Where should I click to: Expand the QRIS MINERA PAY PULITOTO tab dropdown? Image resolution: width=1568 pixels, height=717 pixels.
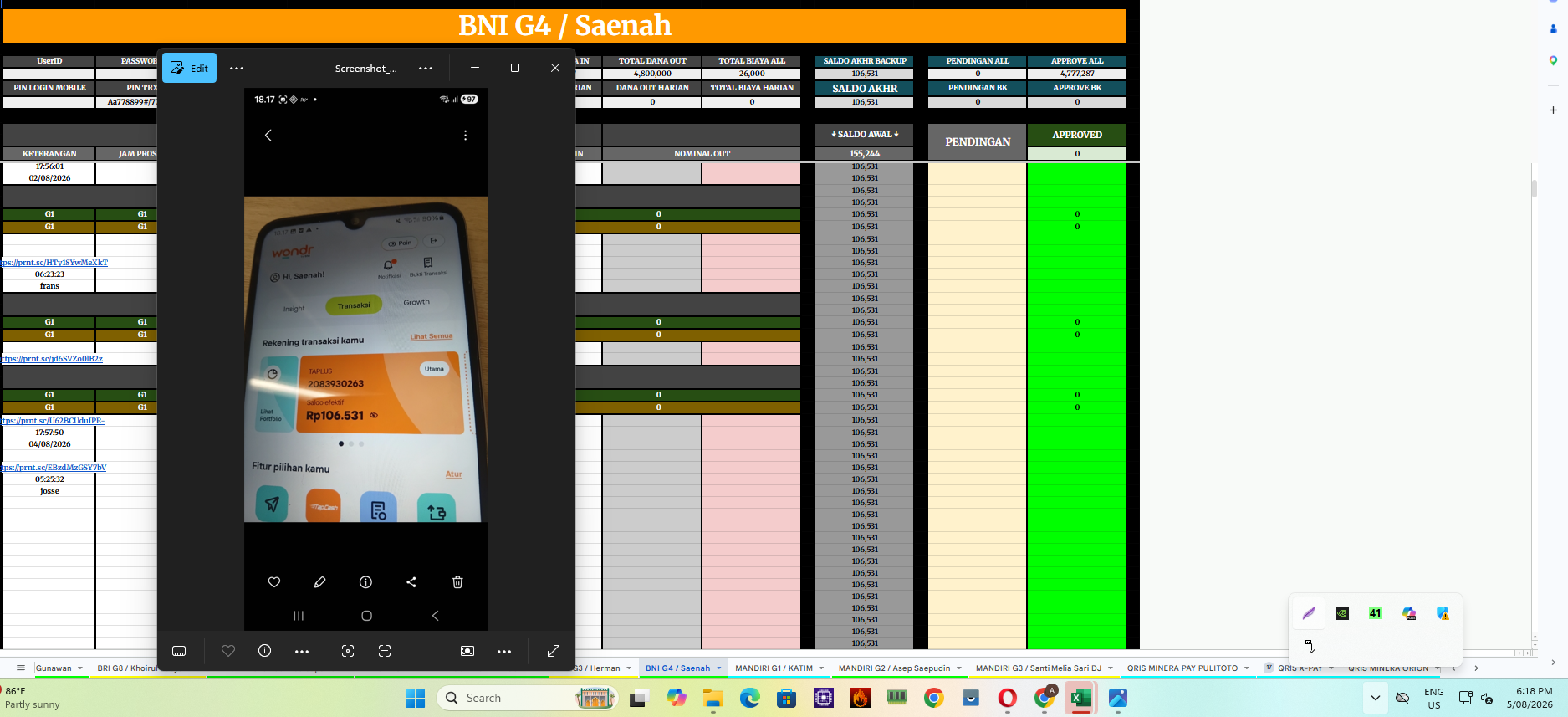coord(1247,668)
